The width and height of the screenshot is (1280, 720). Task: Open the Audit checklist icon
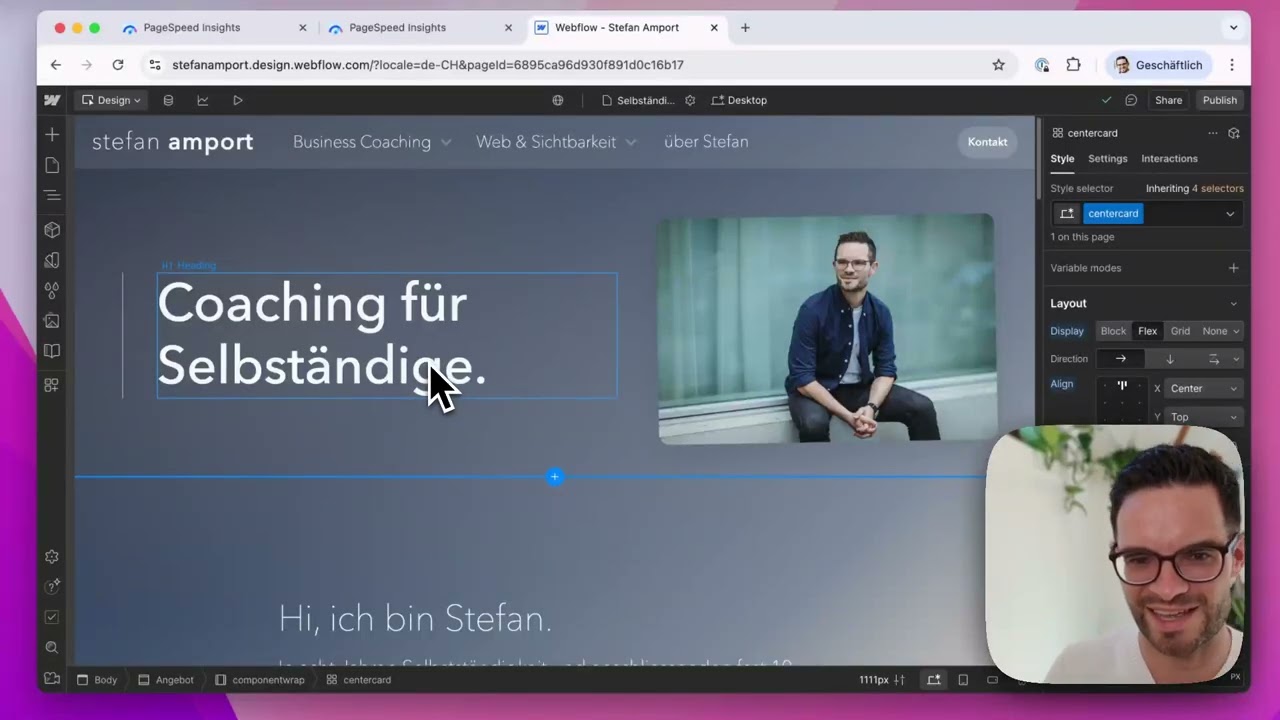coord(52,617)
